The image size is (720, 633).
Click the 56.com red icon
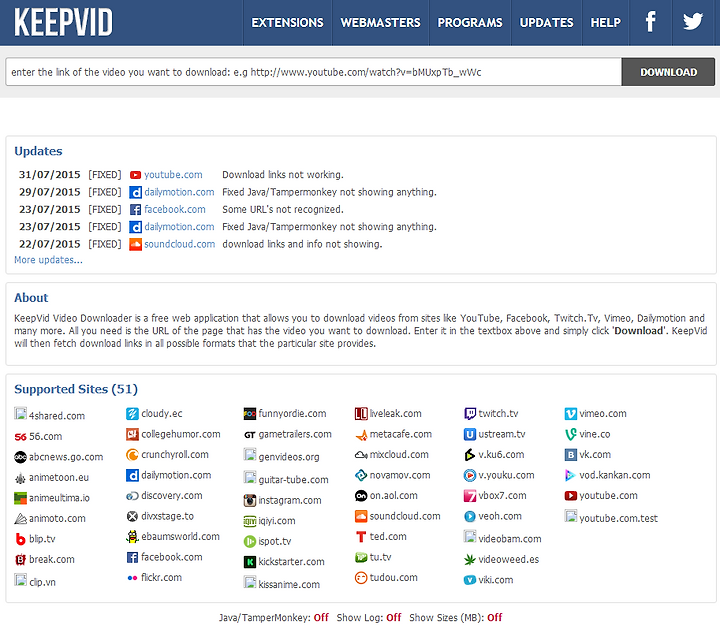pyautogui.click(x=20, y=437)
